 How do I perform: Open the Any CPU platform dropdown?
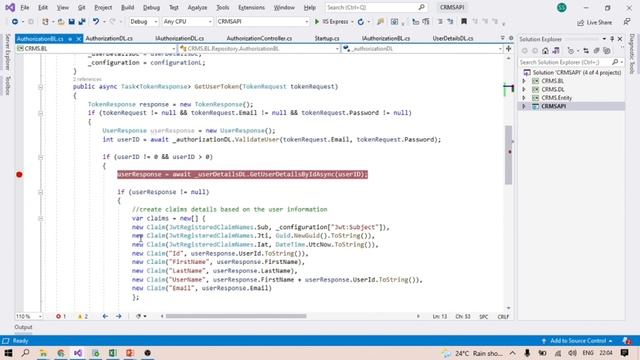(x=187, y=22)
